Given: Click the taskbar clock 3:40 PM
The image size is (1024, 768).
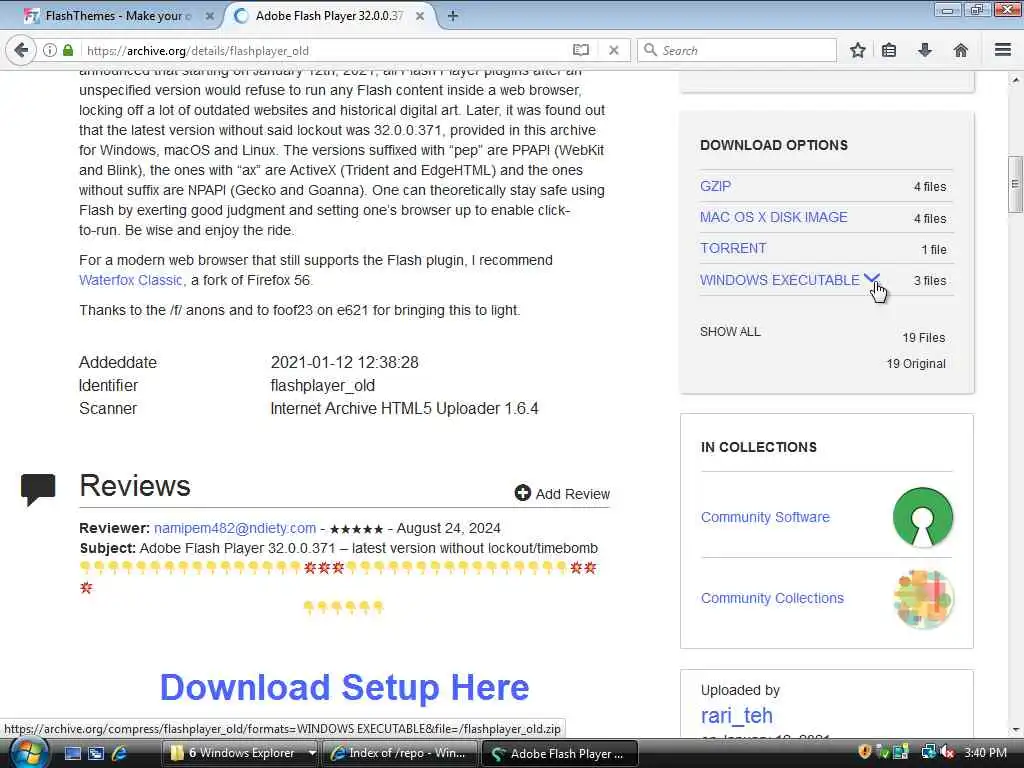Looking at the screenshot, I should click(x=985, y=753).
